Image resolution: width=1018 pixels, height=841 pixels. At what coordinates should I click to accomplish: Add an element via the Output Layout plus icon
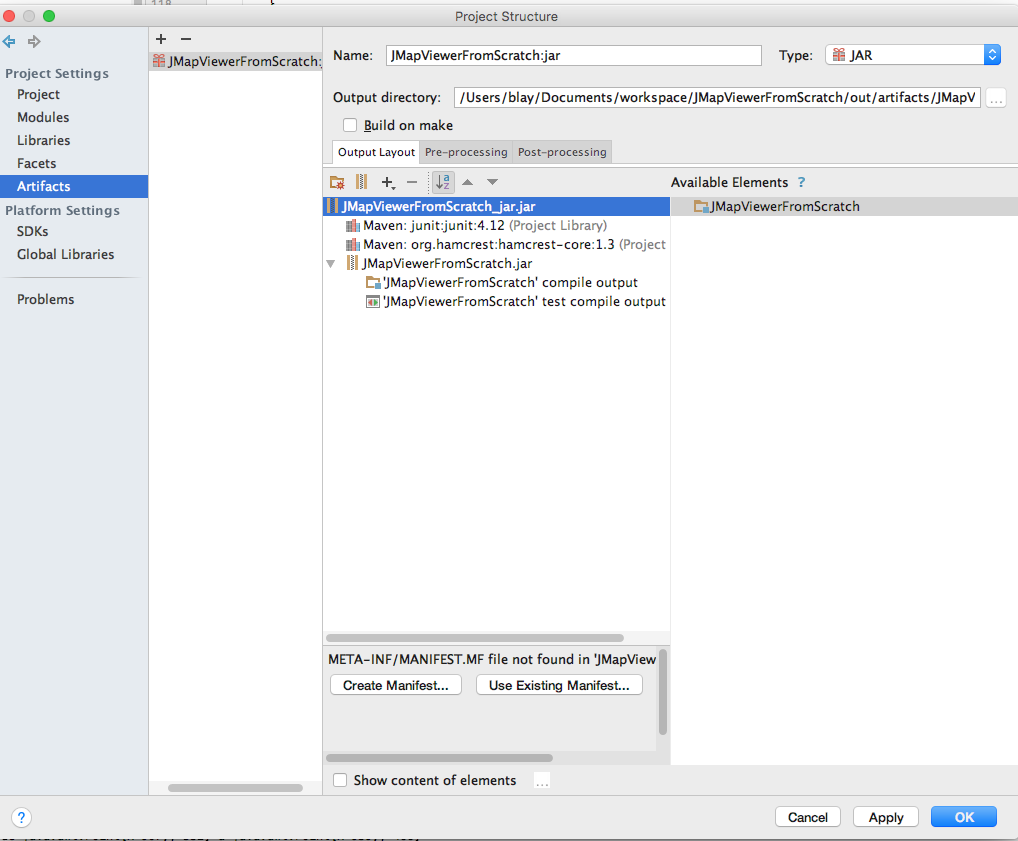coord(388,182)
